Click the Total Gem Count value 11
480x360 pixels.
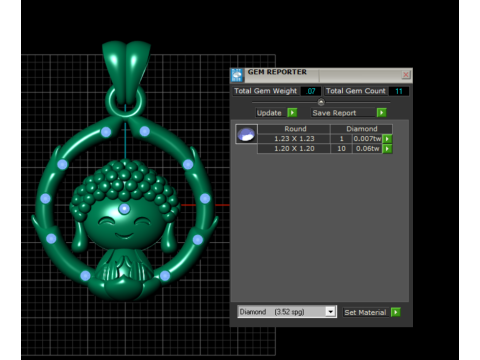(x=399, y=91)
